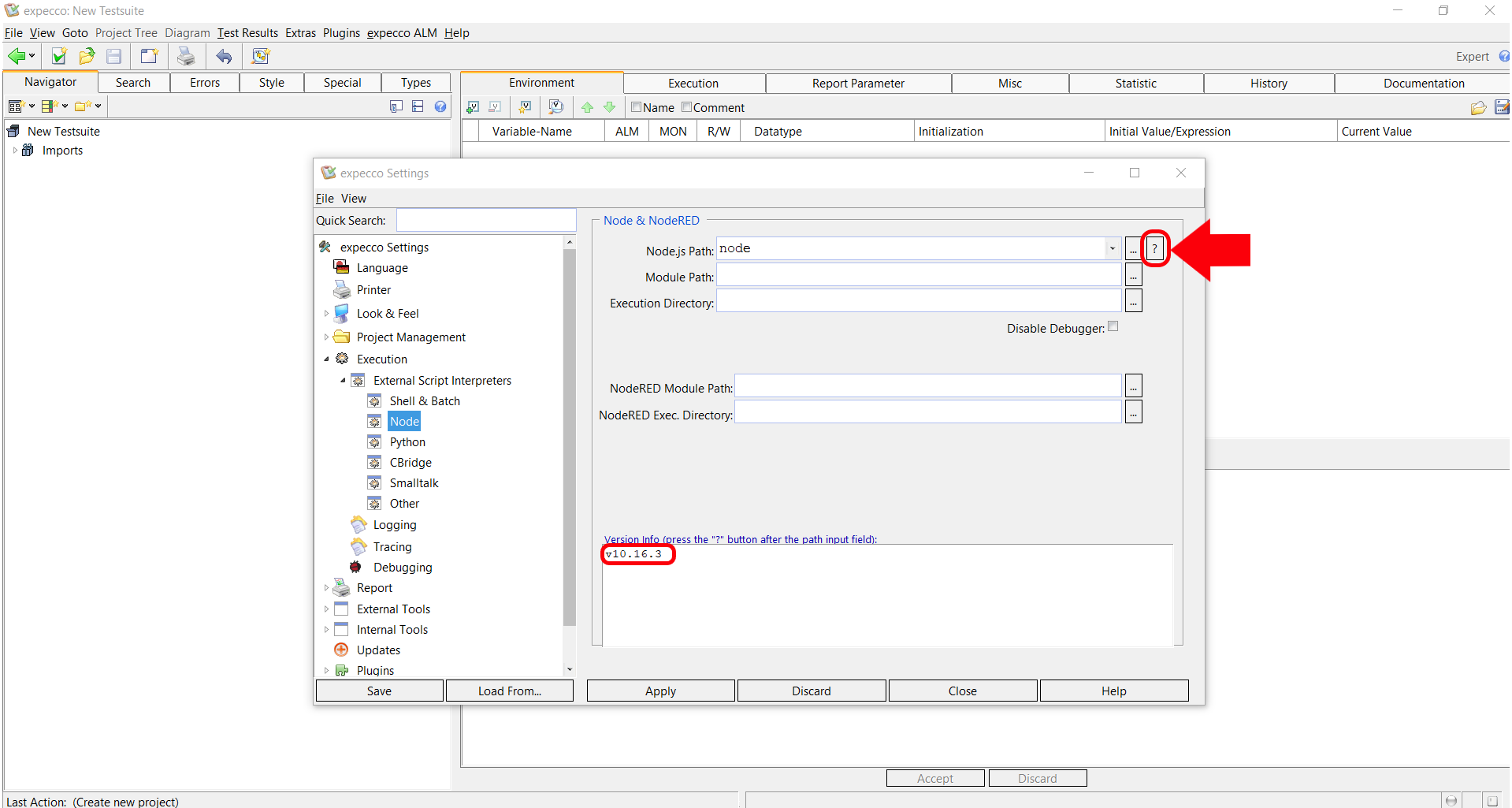Click the Quick Search input field
Screen dimensions: 1512x808
click(x=486, y=221)
